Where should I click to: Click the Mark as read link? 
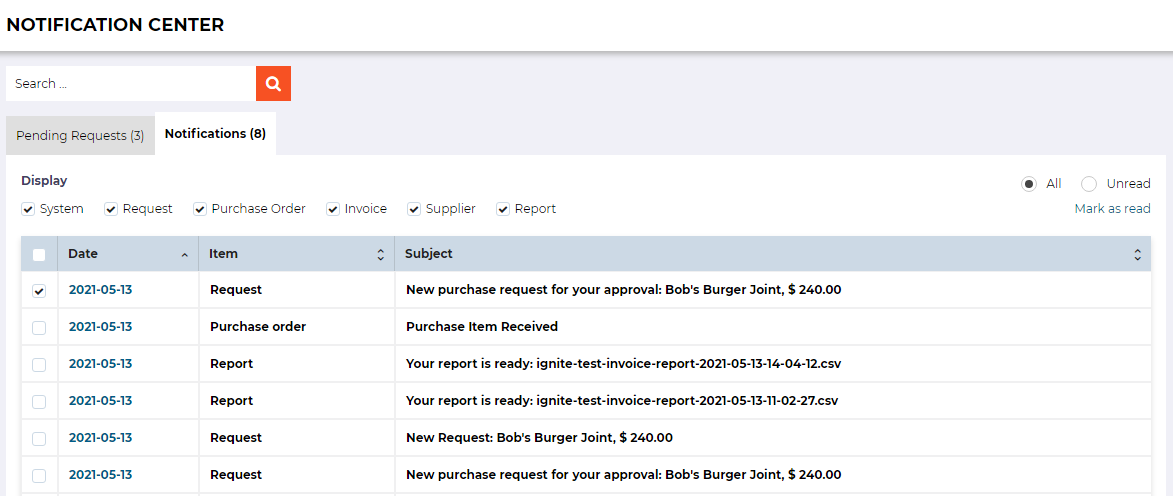(x=1112, y=209)
